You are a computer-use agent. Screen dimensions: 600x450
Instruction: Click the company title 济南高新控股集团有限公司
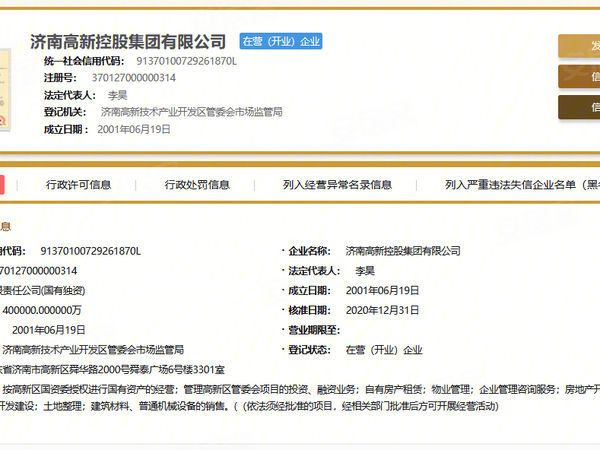click(x=128, y=42)
